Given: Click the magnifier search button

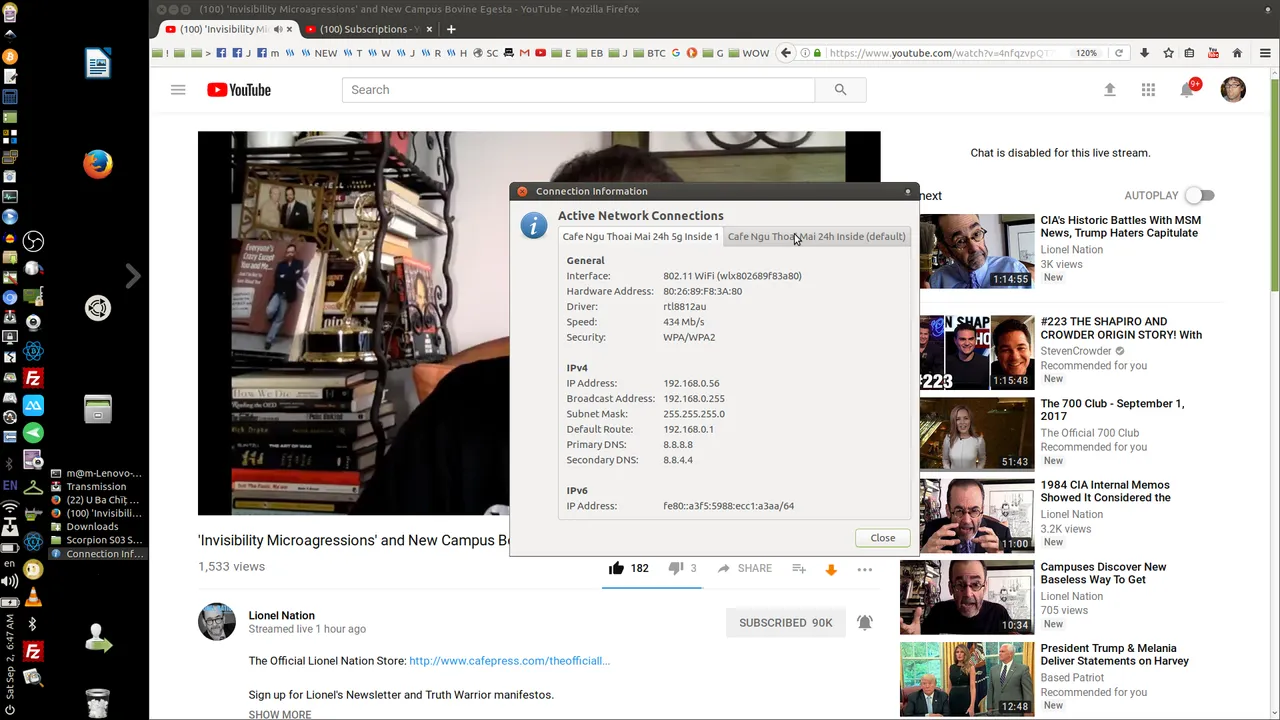Looking at the screenshot, I should pos(840,90).
